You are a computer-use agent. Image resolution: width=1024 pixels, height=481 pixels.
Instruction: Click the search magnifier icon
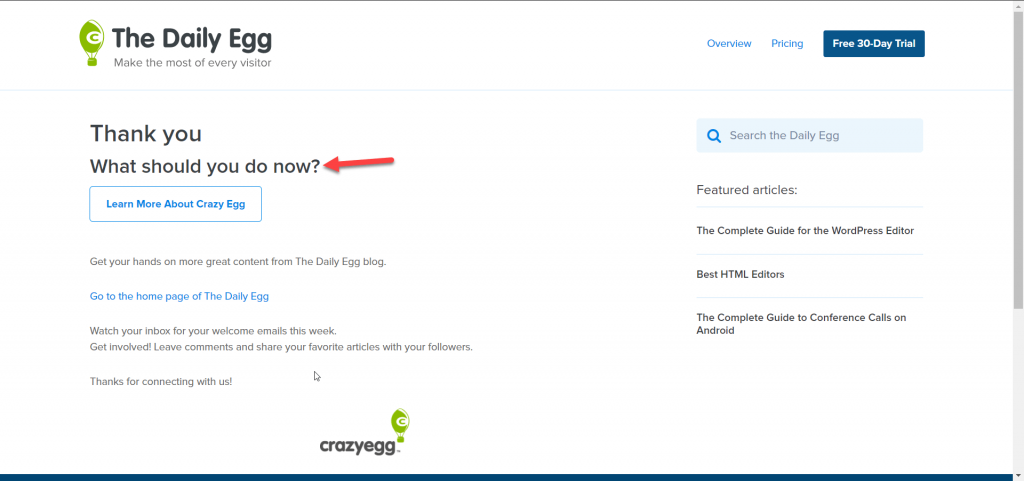point(714,136)
